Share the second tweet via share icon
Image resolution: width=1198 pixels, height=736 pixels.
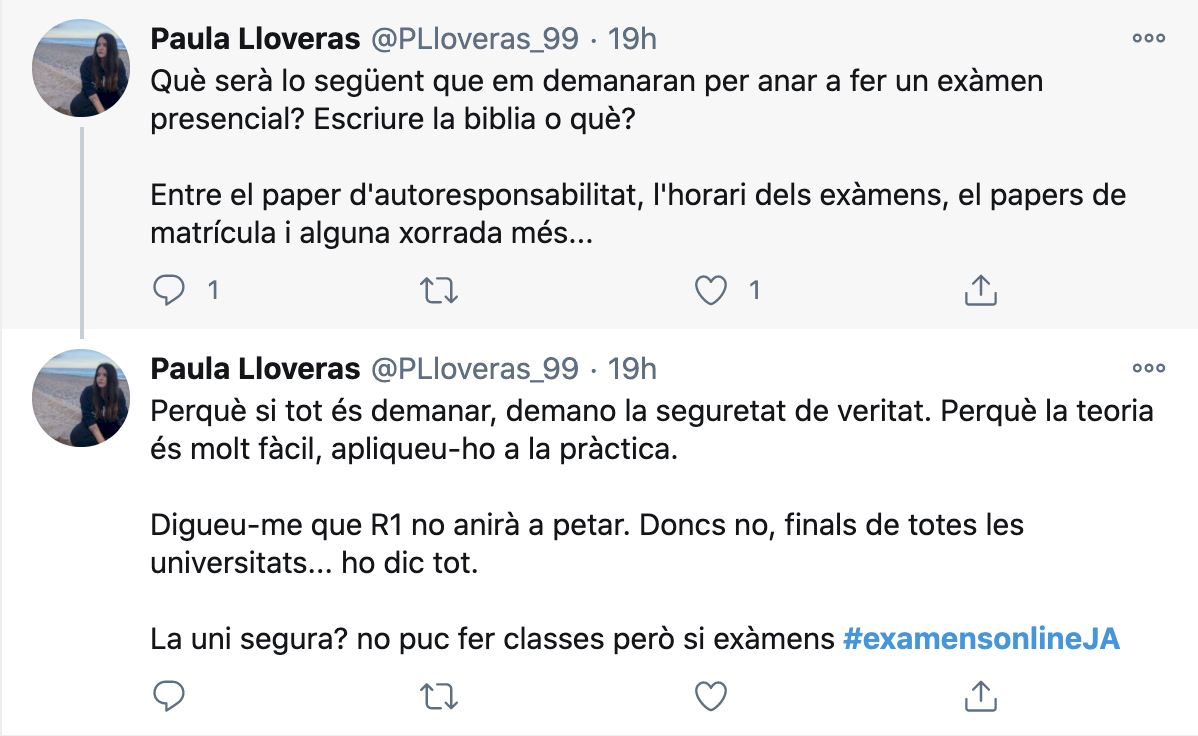pyautogui.click(x=981, y=696)
